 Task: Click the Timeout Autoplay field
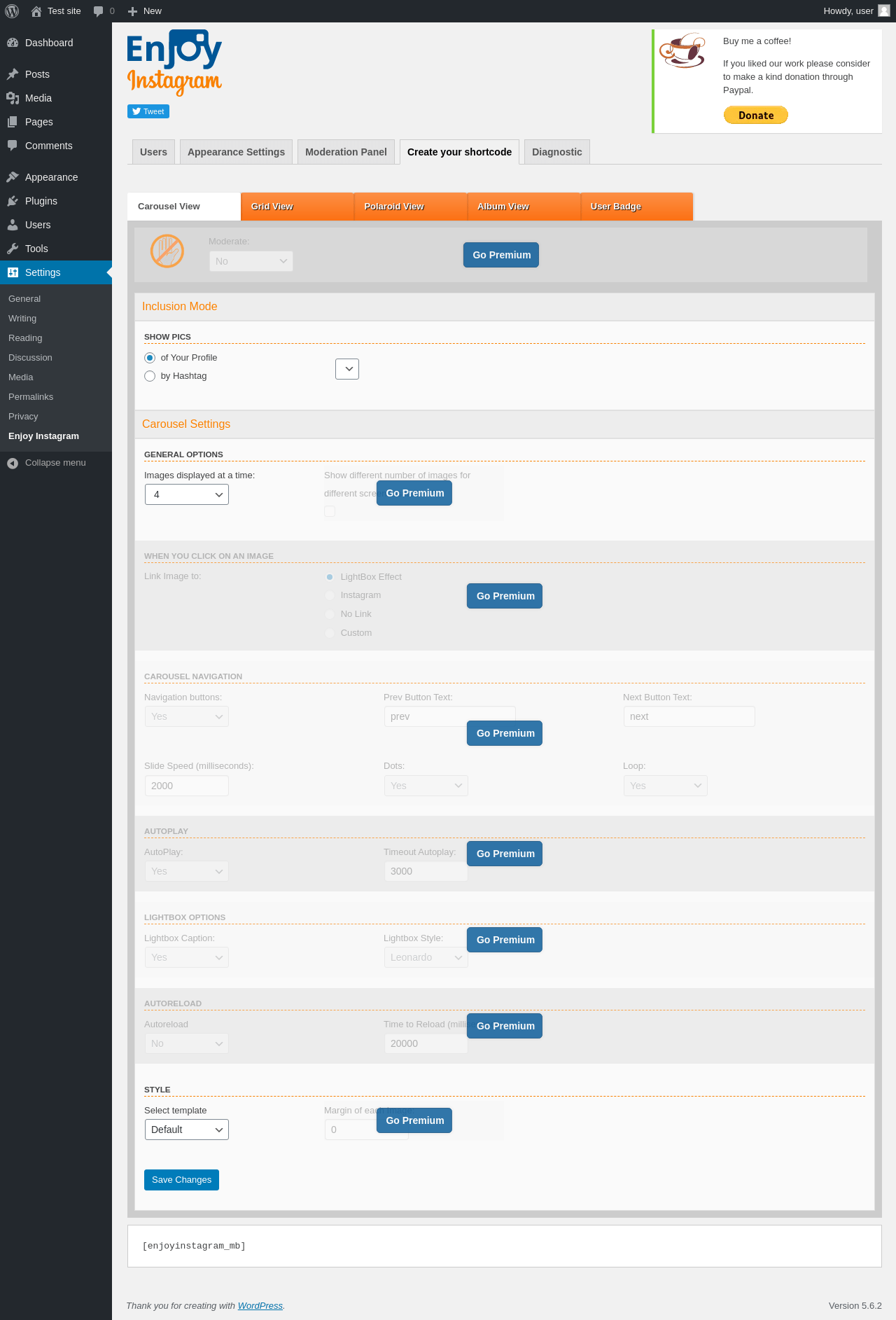click(426, 871)
